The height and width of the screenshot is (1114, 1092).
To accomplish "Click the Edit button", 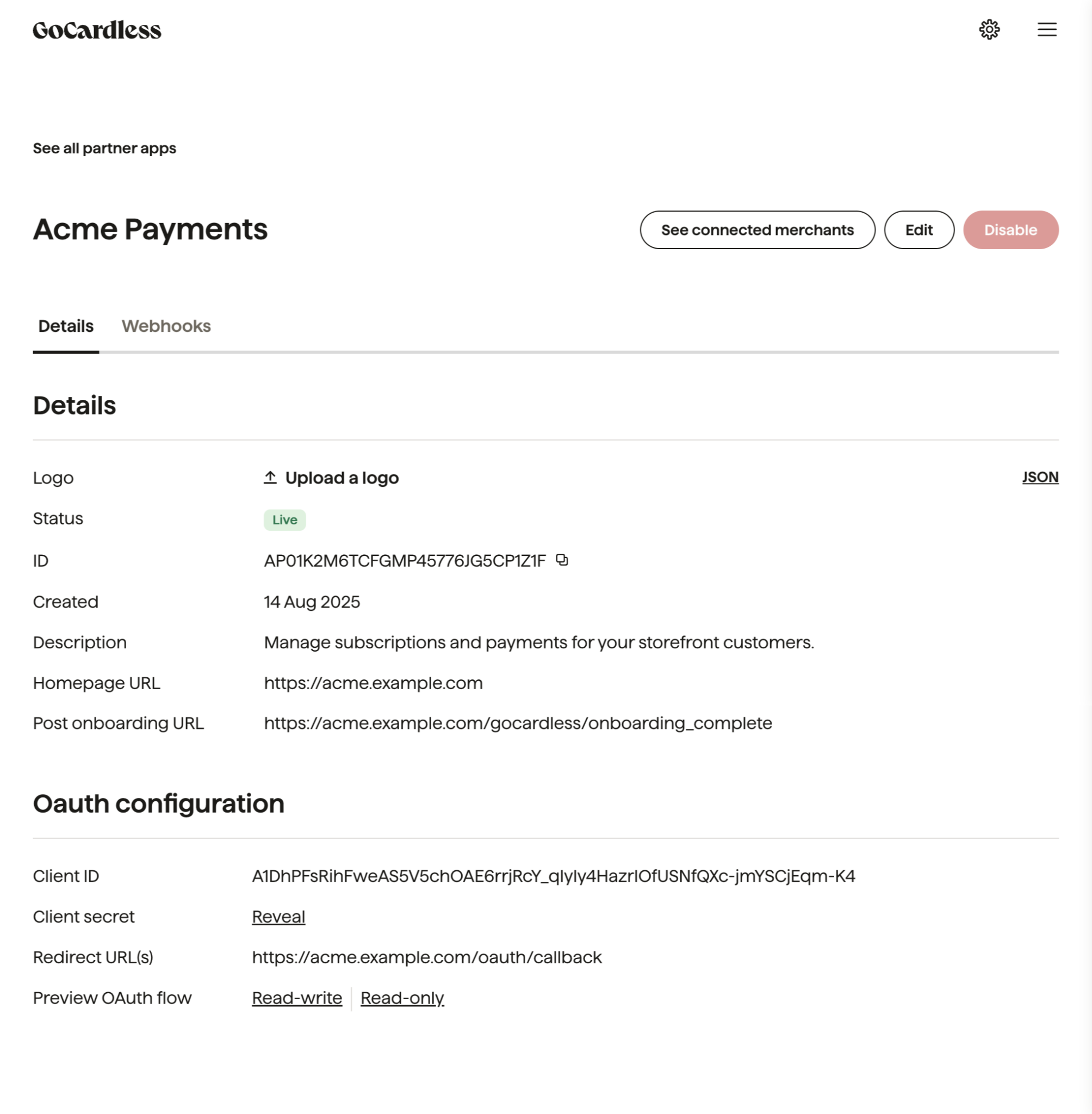I will (x=919, y=230).
